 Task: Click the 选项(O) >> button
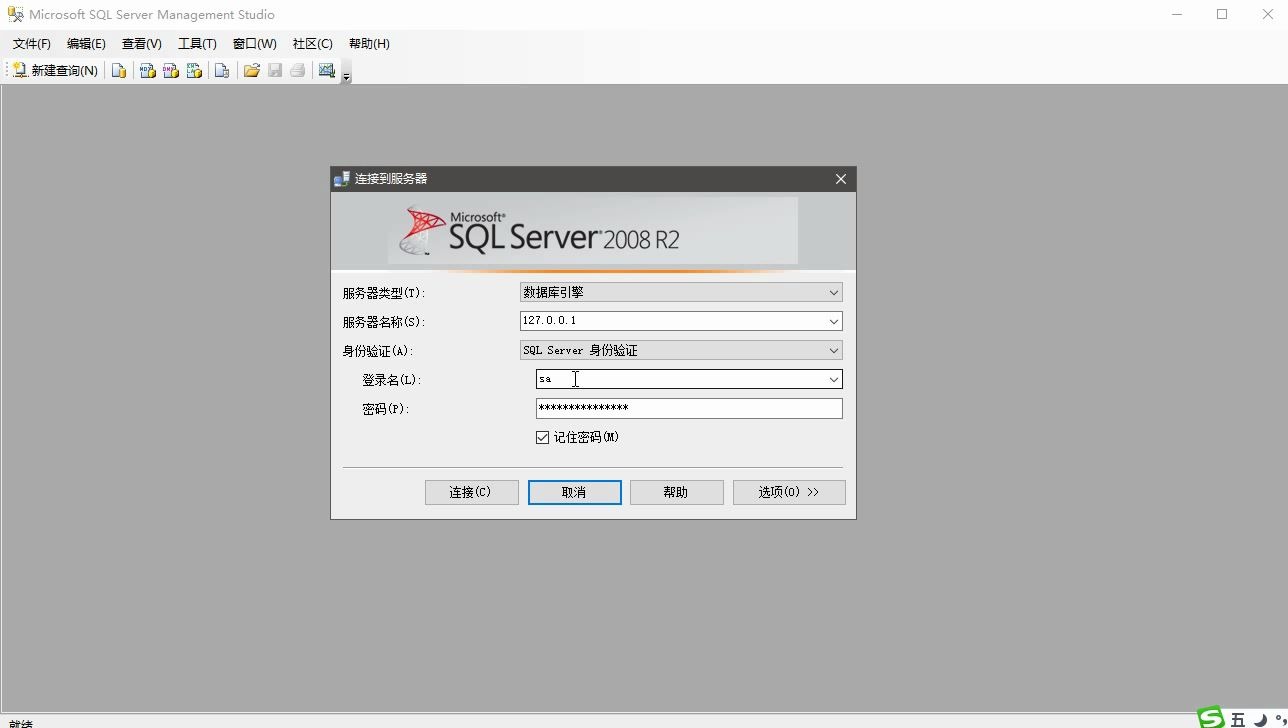tap(789, 492)
